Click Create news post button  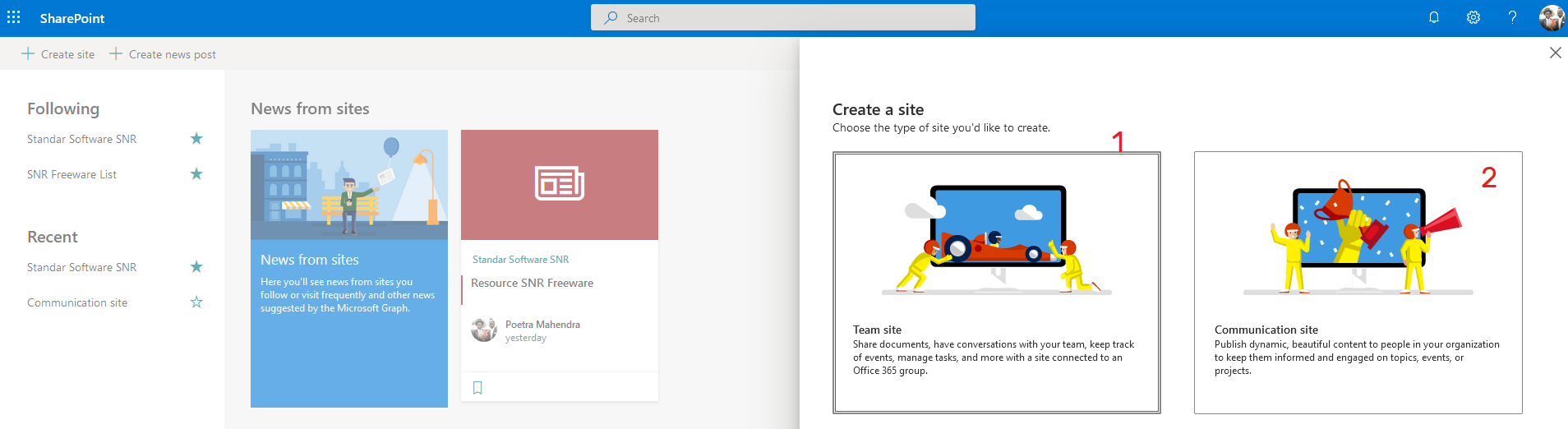click(x=163, y=54)
